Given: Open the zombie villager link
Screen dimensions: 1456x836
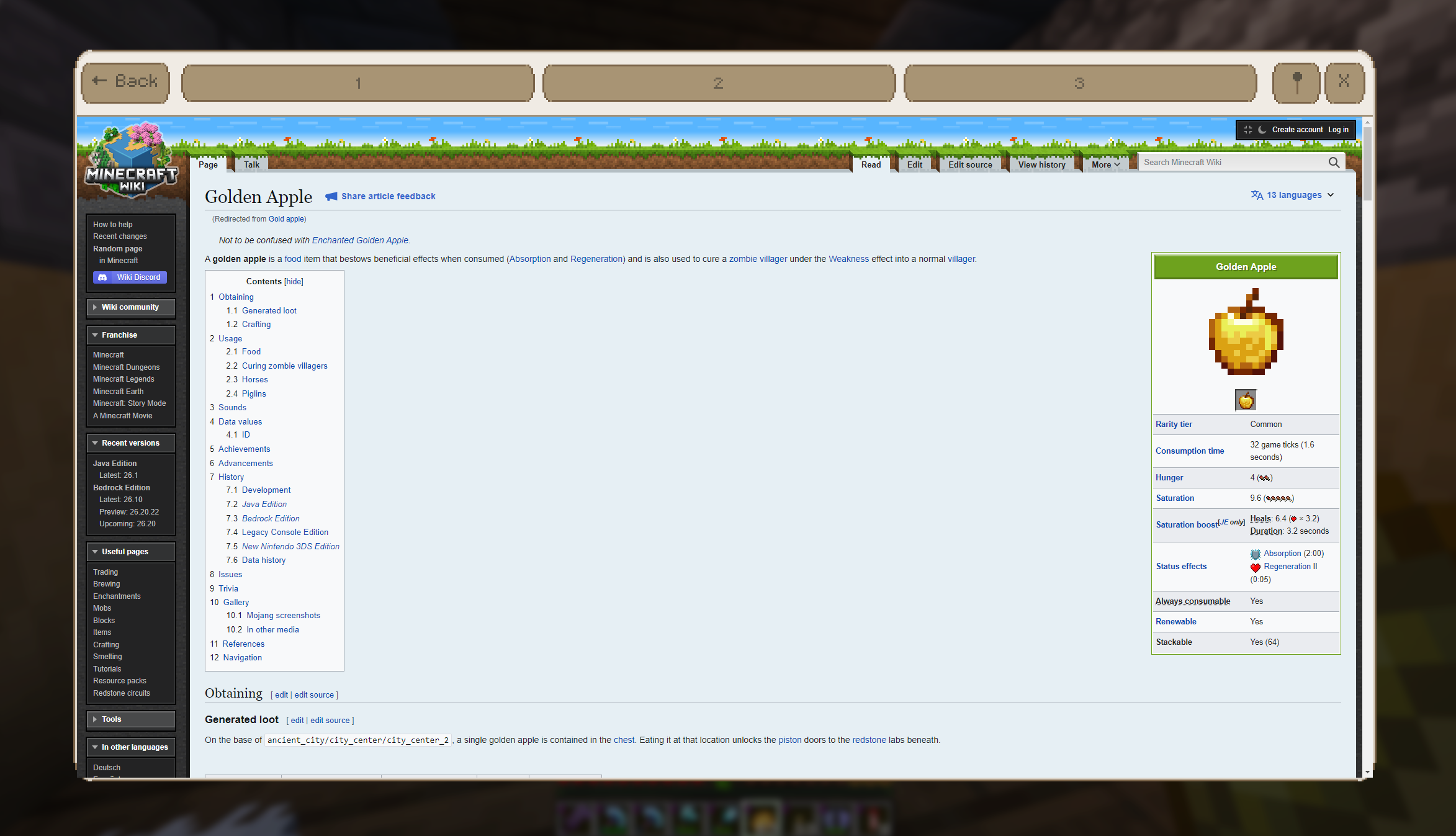Looking at the screenshot, I should (x=758, y=259).
